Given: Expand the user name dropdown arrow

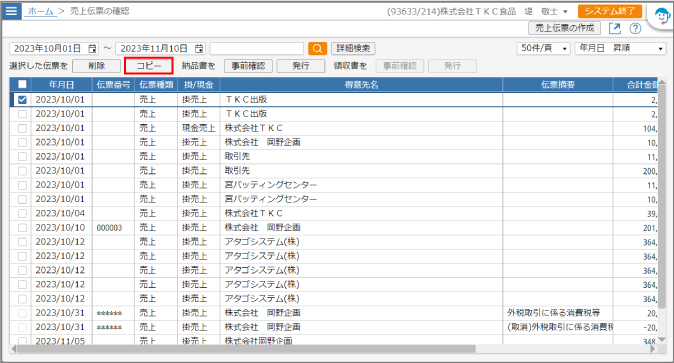Looking at the screenshot, I should [x=565, y=12].
